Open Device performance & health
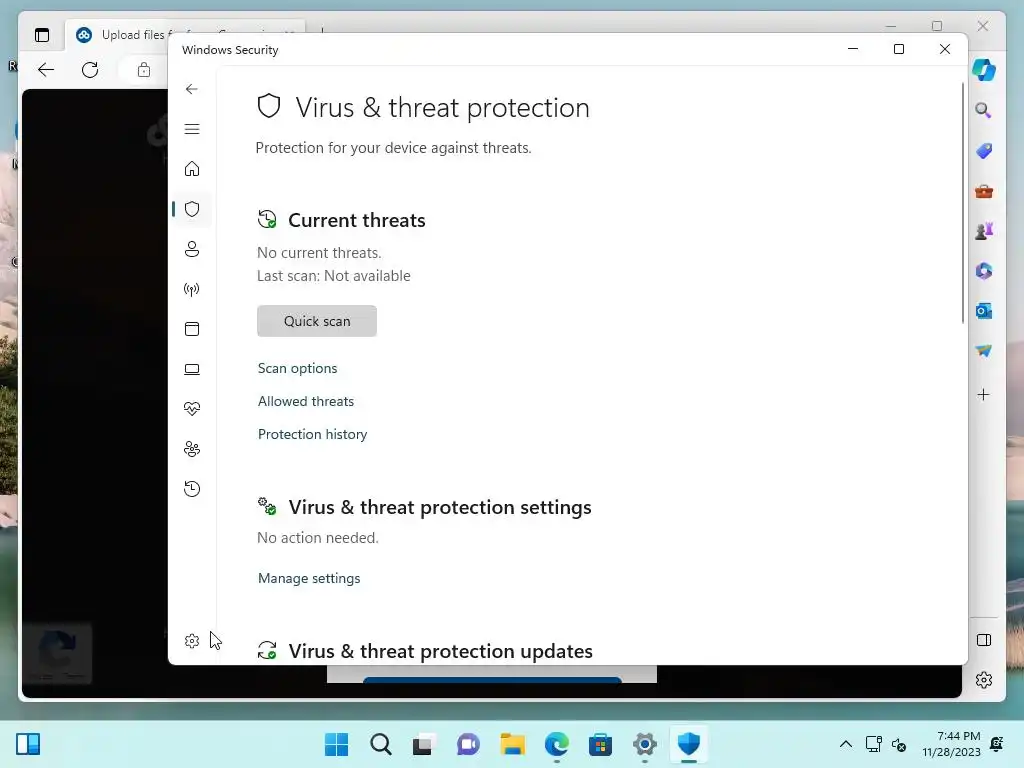 pos(191,409)
